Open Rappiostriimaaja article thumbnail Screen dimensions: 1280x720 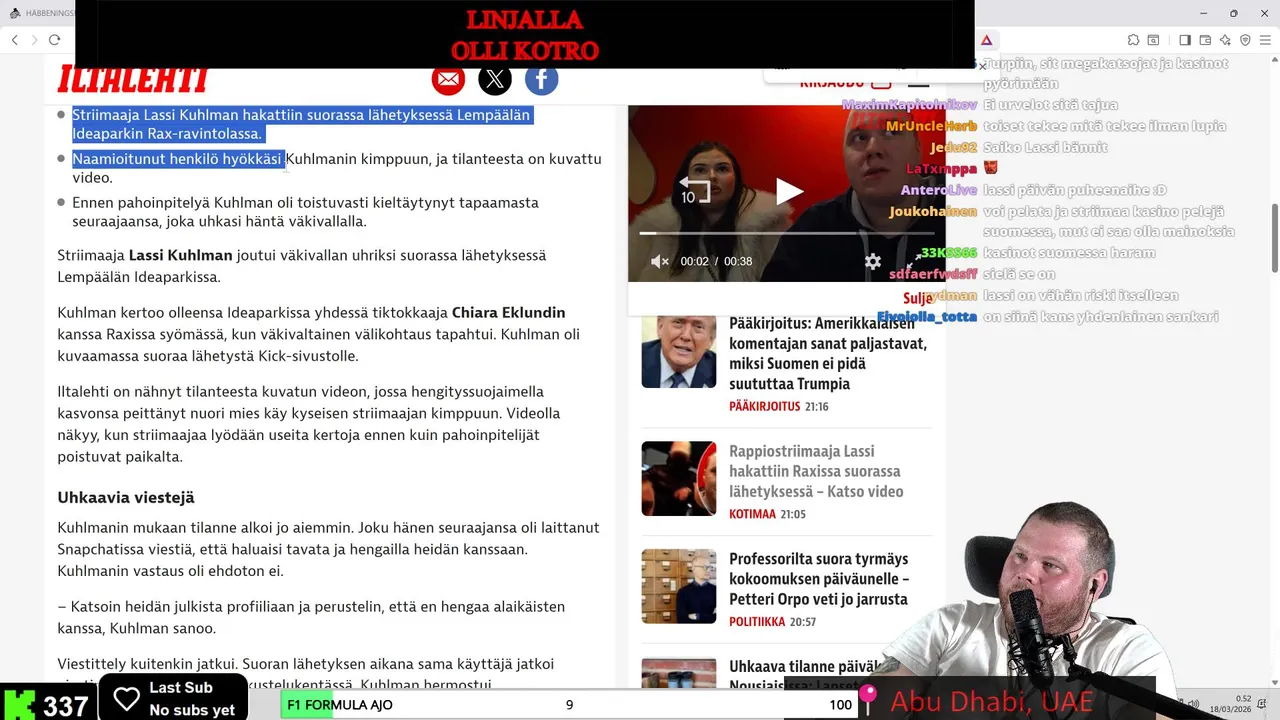(x=679, y=479)
